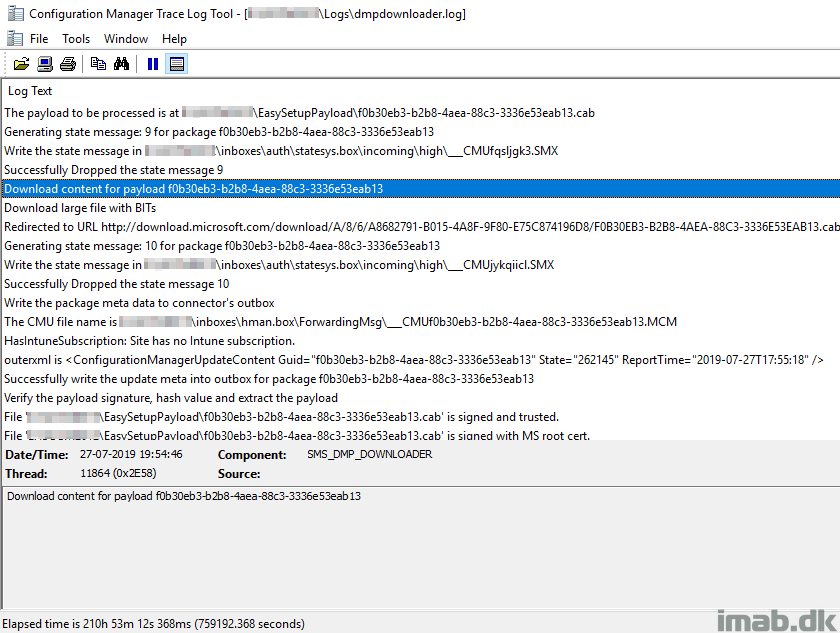Select the 'is signed and trusted' row

click(x=421, y=417)
